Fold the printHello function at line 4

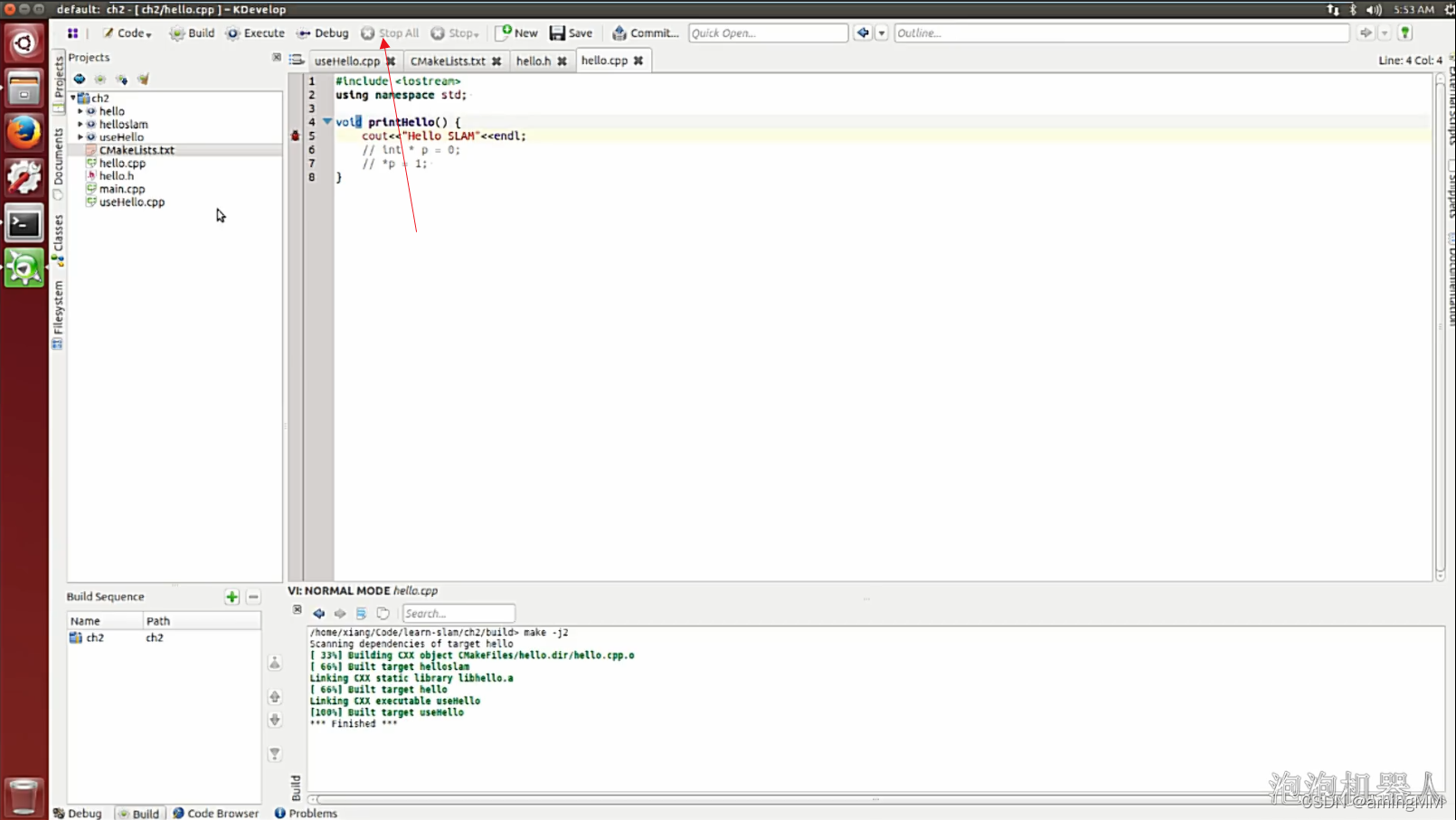[x=327, y=121]
